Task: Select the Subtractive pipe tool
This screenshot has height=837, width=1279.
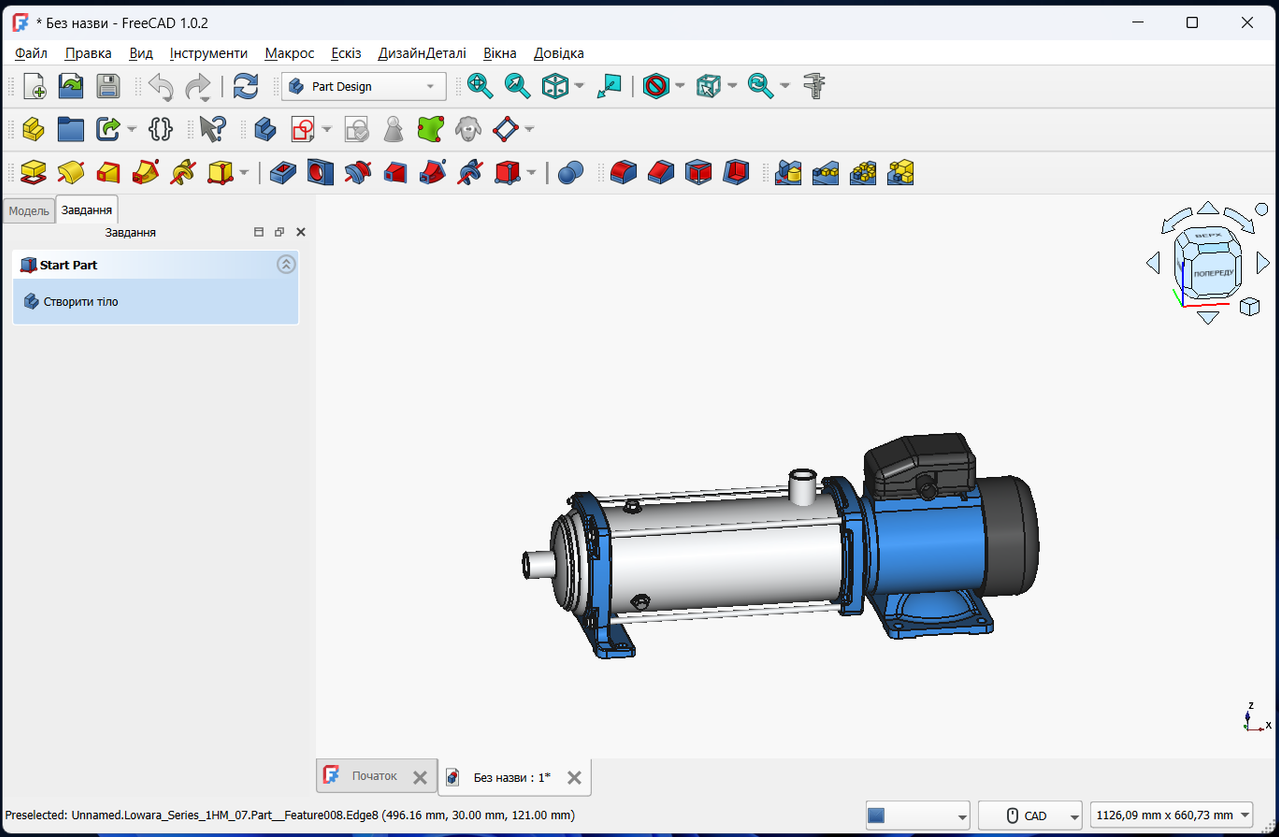Action: click(x=431, y=173)
